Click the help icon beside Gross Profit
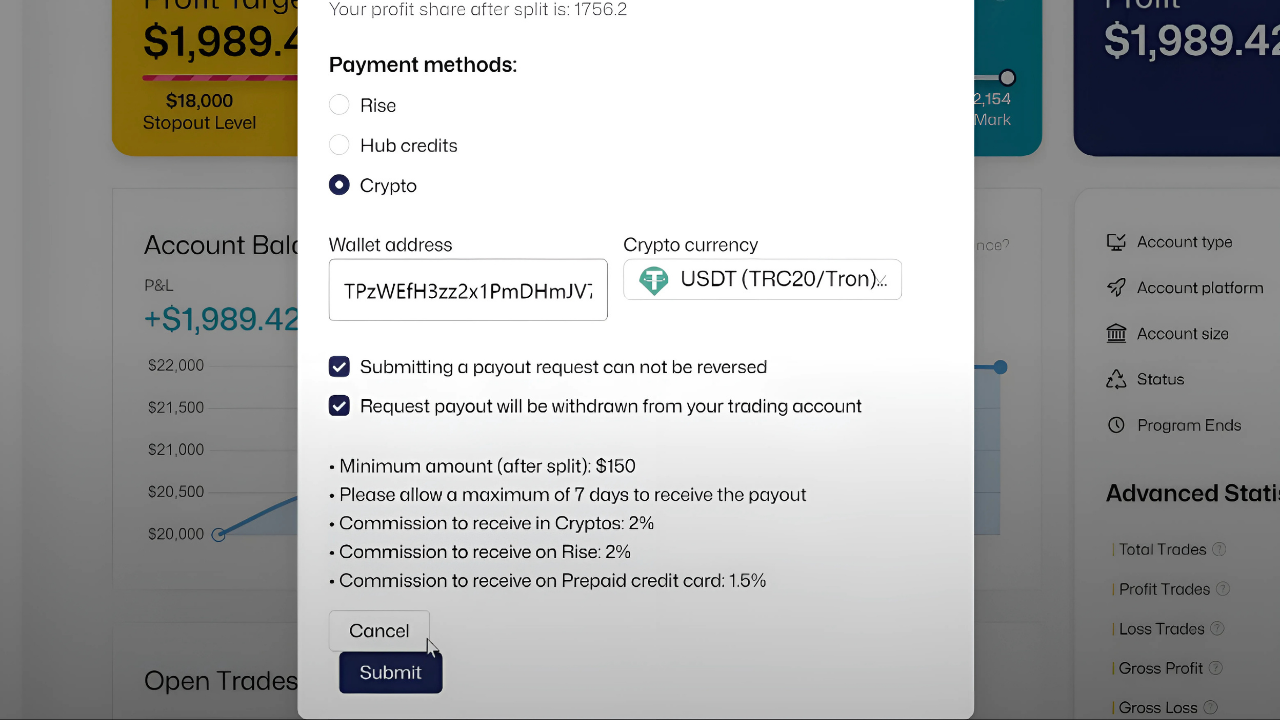This screenshot has height=720, width=1280. tap(1216, 668)
